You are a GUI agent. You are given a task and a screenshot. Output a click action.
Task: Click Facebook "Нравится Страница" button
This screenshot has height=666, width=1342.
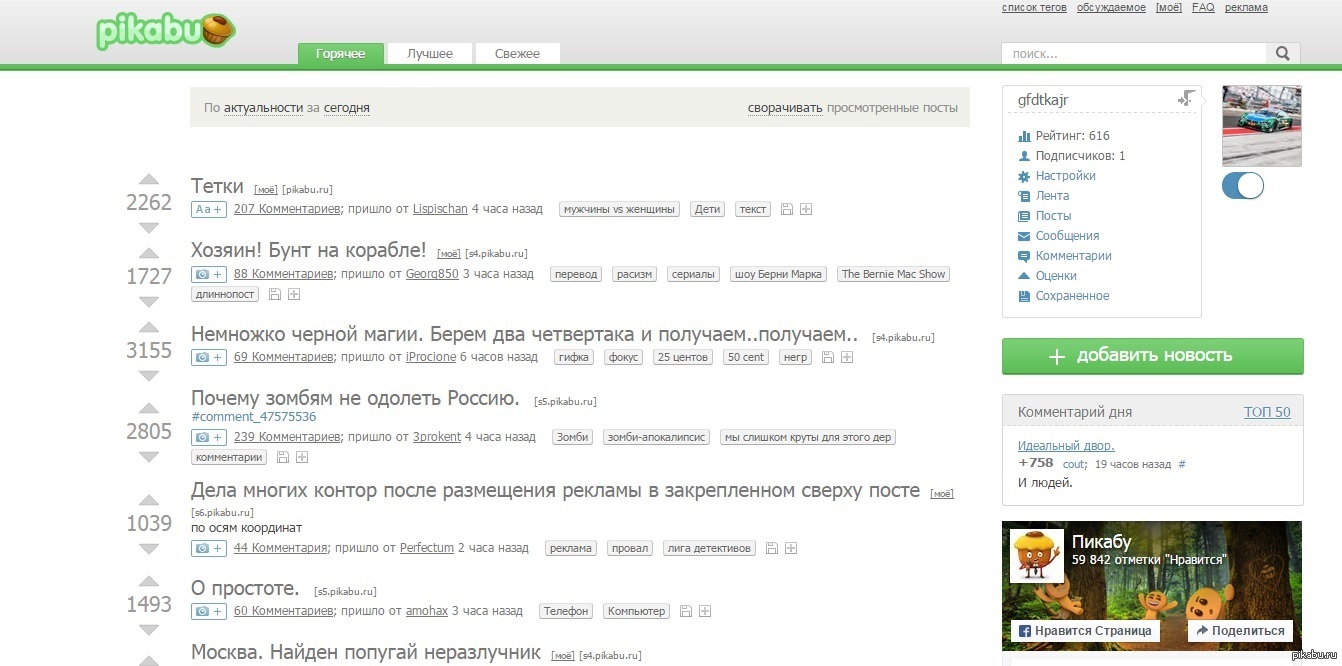1085,631
